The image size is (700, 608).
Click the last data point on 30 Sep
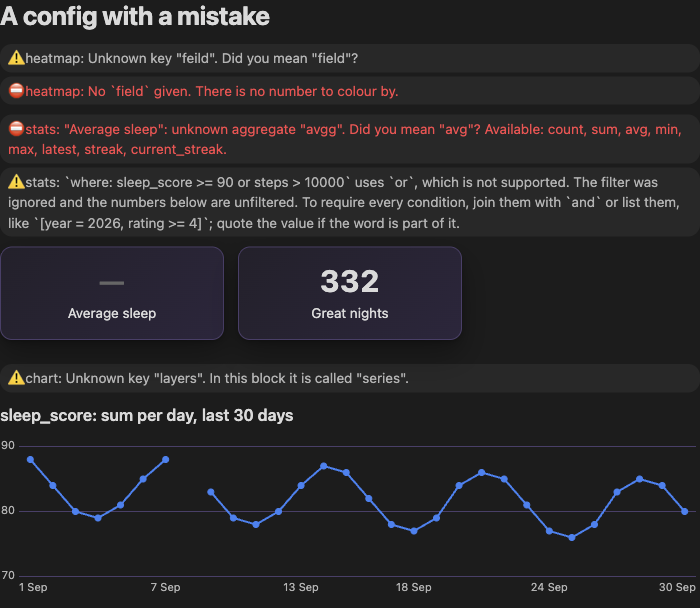pos(684,512)
